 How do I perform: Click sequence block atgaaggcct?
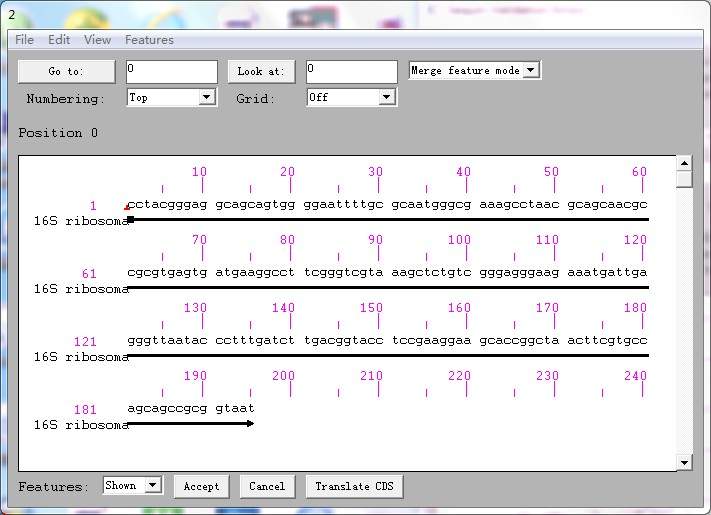pyautogui.click(x=255, y=272)
